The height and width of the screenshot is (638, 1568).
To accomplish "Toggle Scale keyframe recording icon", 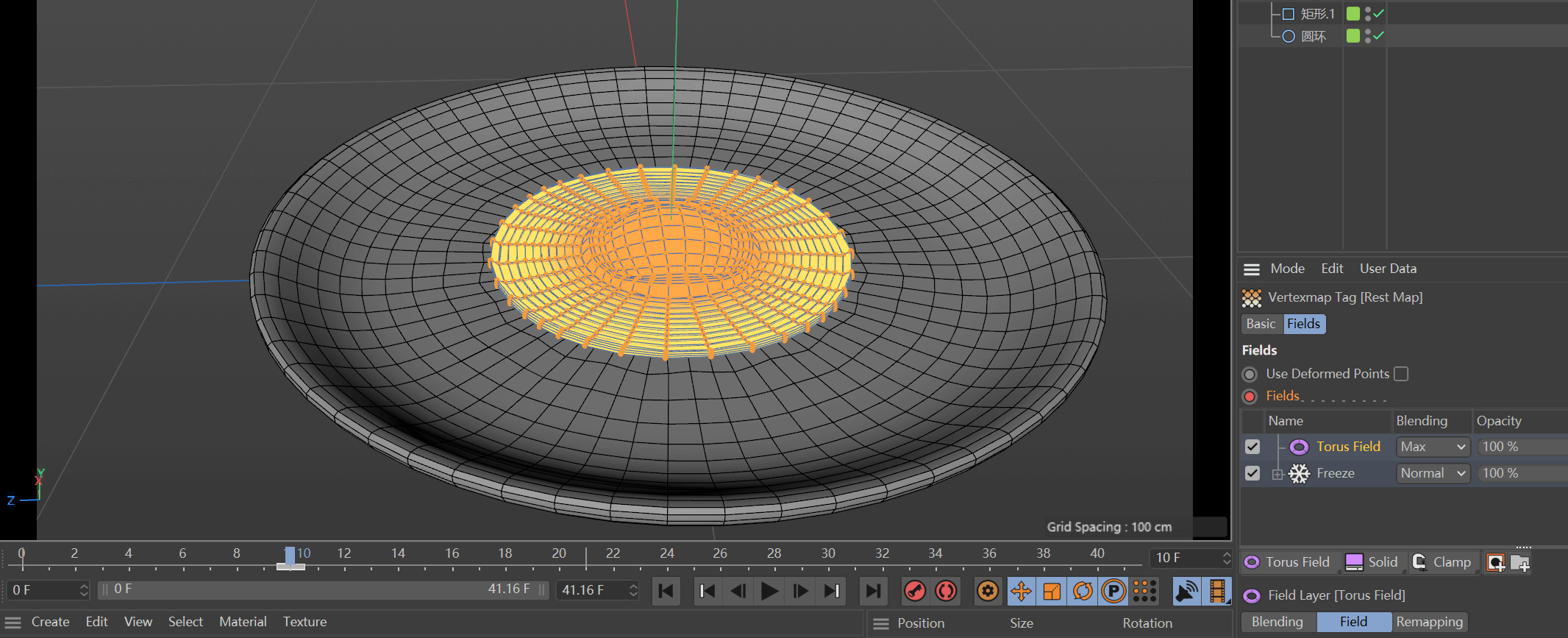I will tap(1052, 591).
